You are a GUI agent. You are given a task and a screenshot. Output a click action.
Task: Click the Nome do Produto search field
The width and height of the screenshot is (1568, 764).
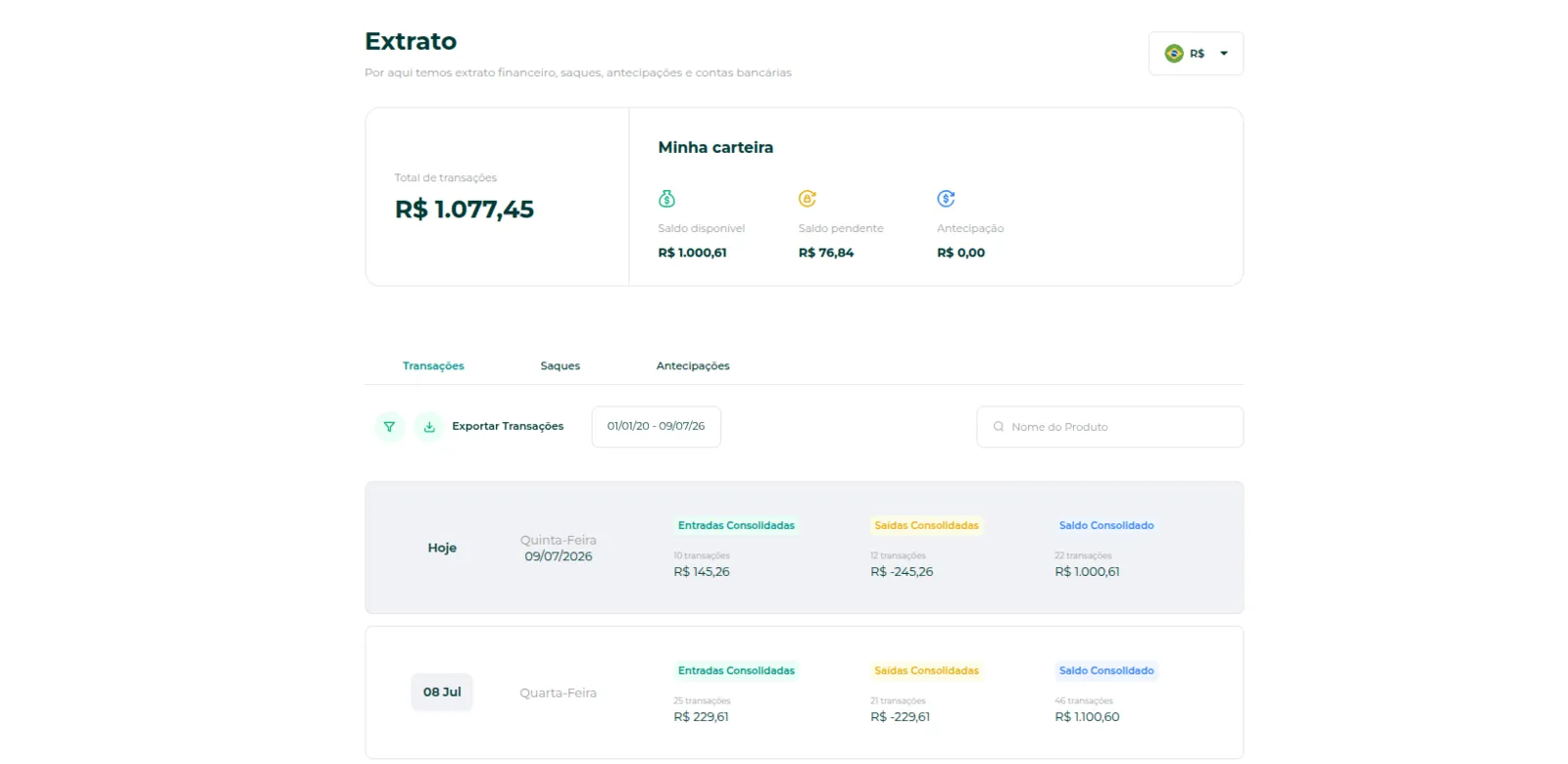1110,427
